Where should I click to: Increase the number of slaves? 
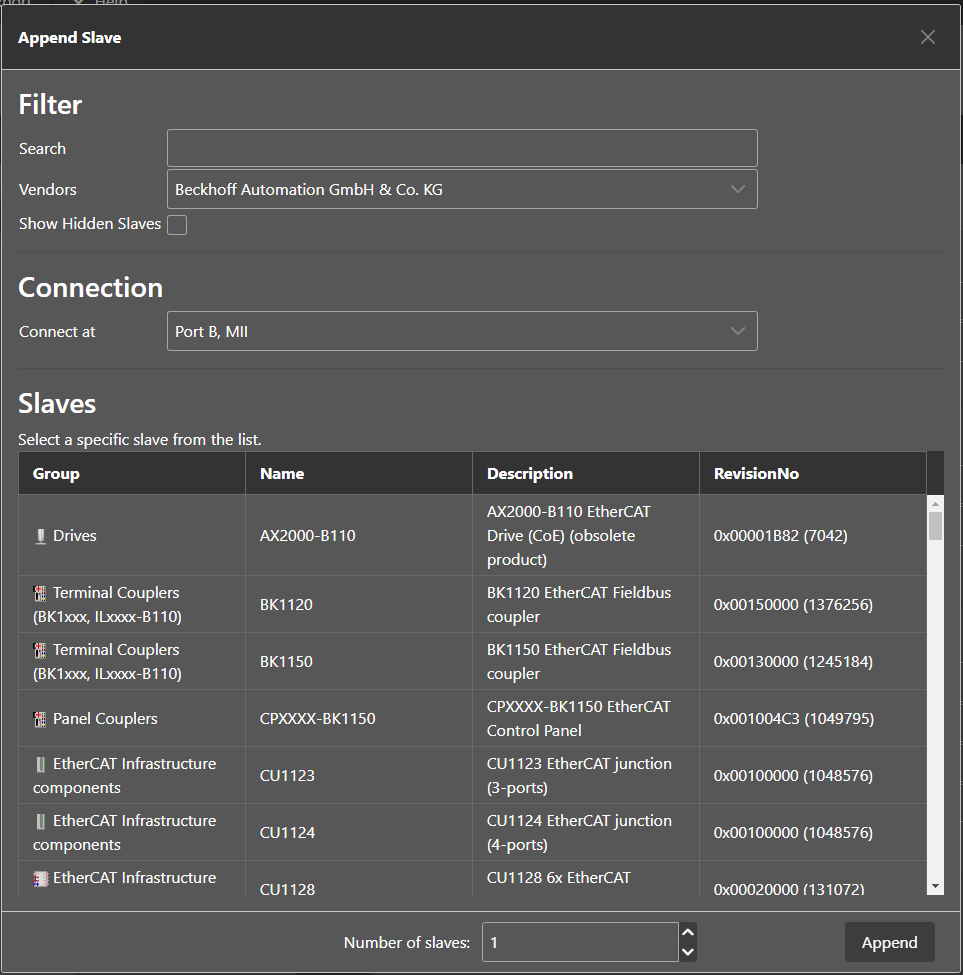(687, 932)
